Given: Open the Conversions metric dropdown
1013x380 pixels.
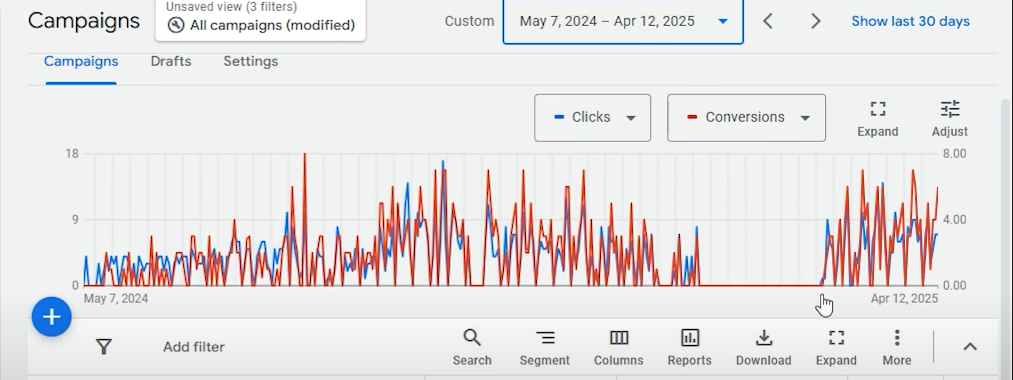Looking at the screenshot, I should 746,118.
